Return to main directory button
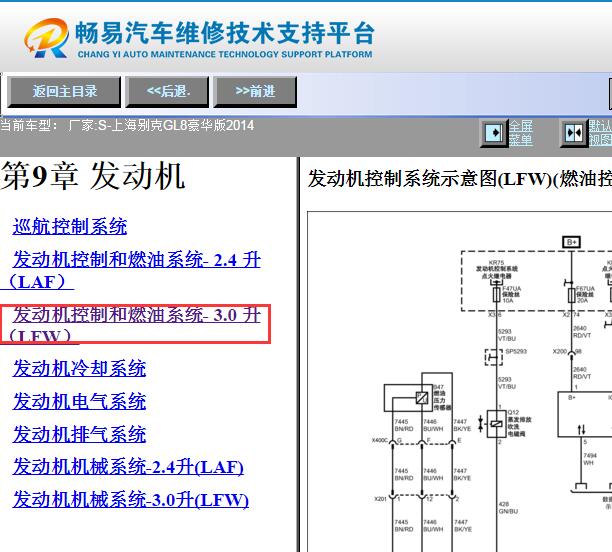The width and height of the screenshot is (612, 552). click(64, 91)
